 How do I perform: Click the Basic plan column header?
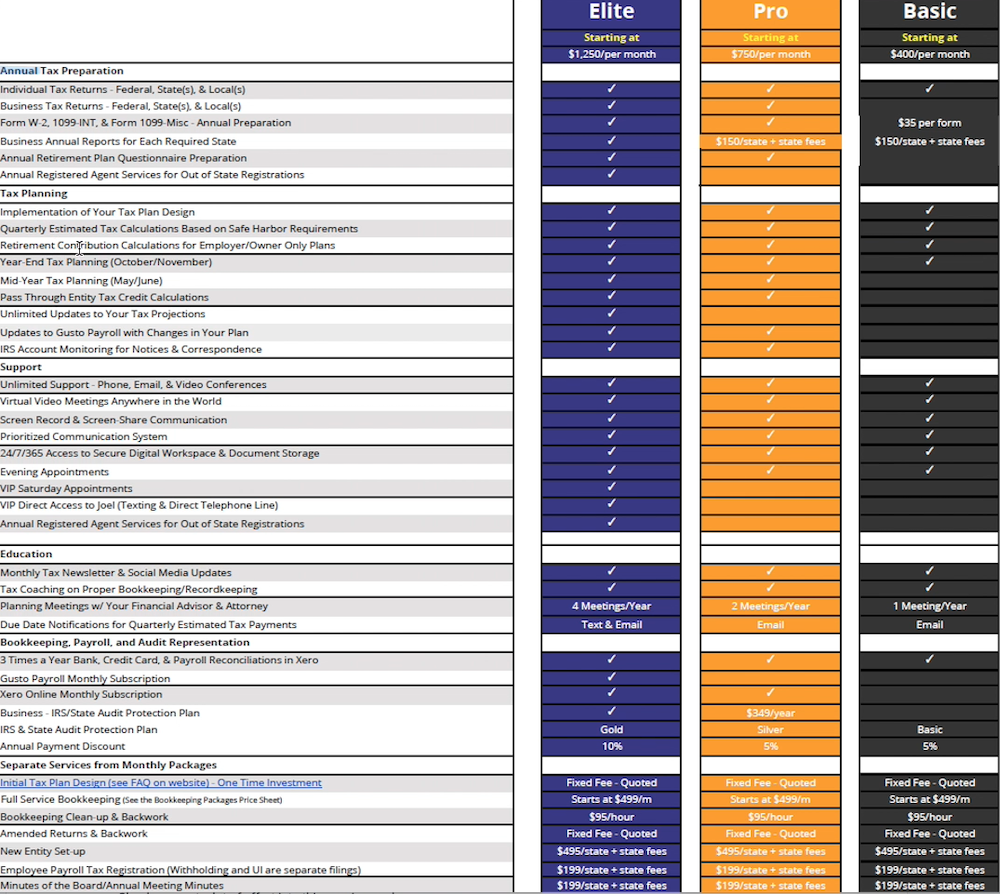coord(928,13)
